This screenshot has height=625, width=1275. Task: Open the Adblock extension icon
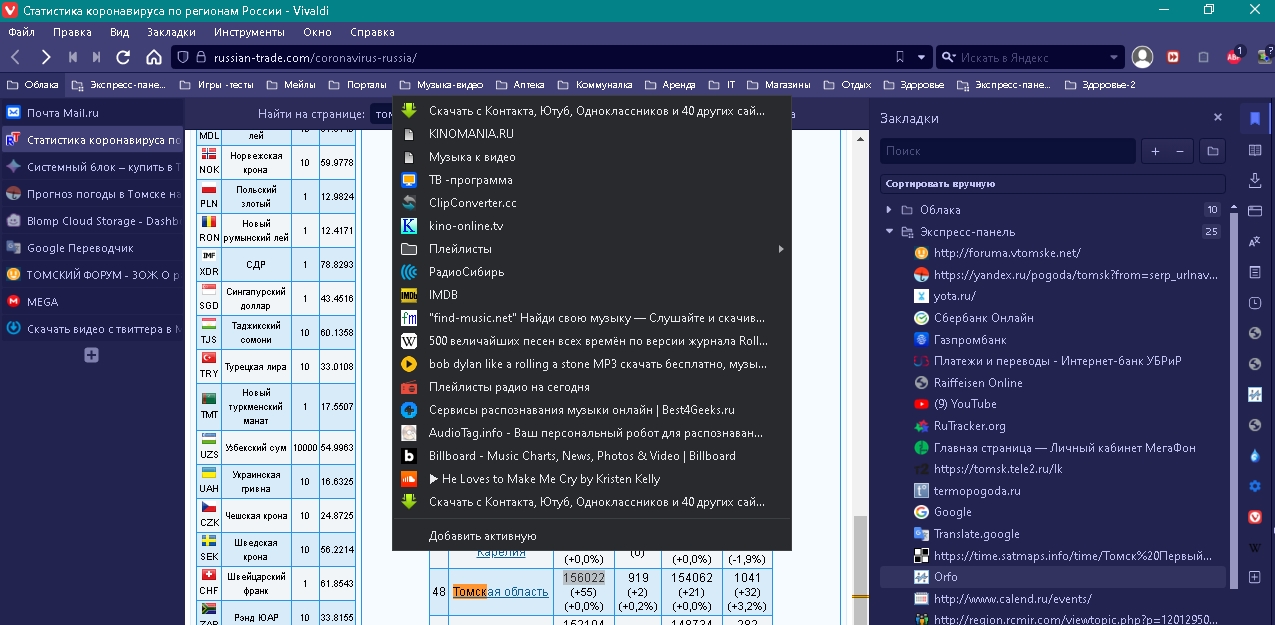(1235, 57)
